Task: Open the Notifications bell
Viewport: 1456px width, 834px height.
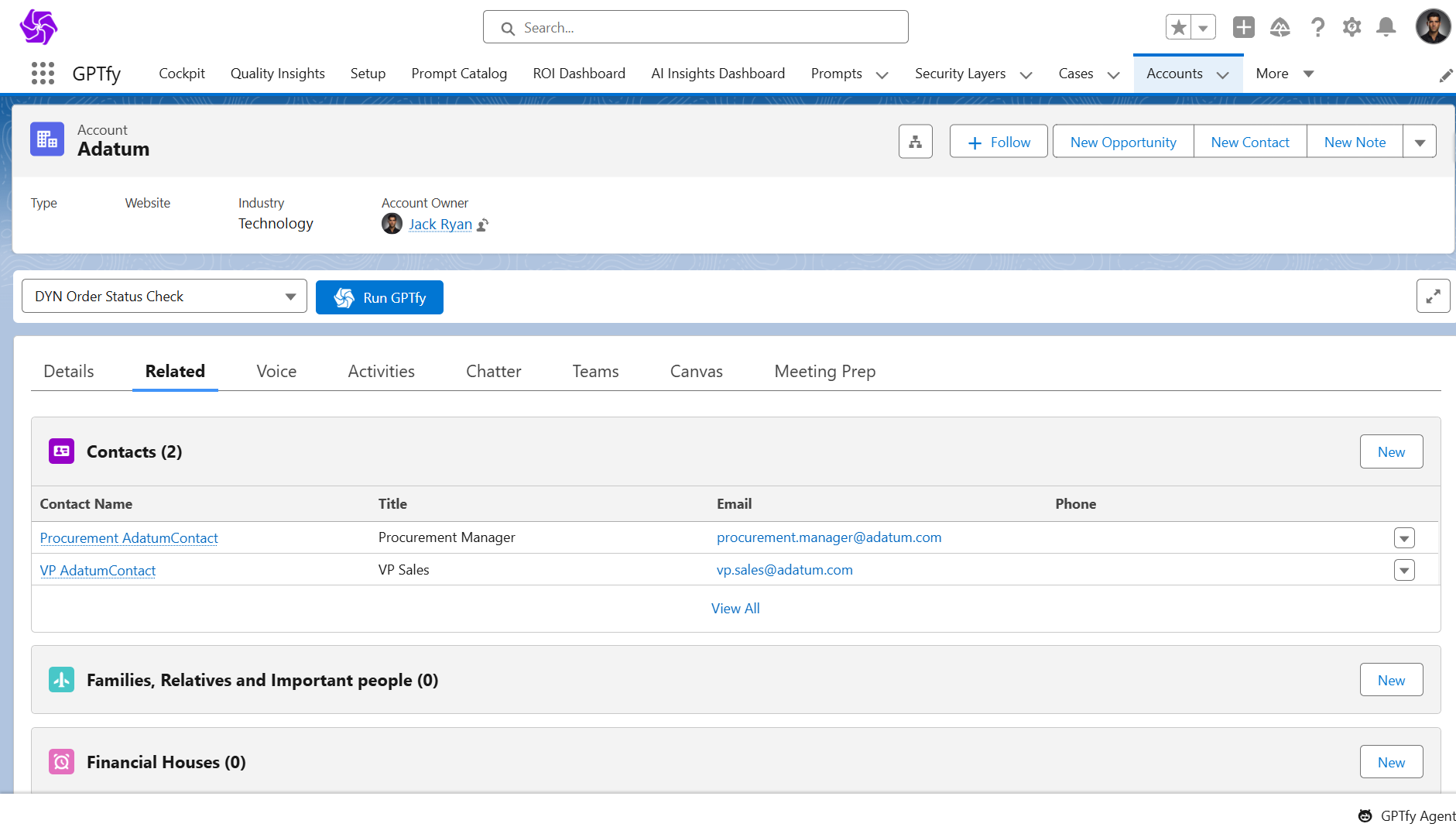Action: coord(1386,27)
